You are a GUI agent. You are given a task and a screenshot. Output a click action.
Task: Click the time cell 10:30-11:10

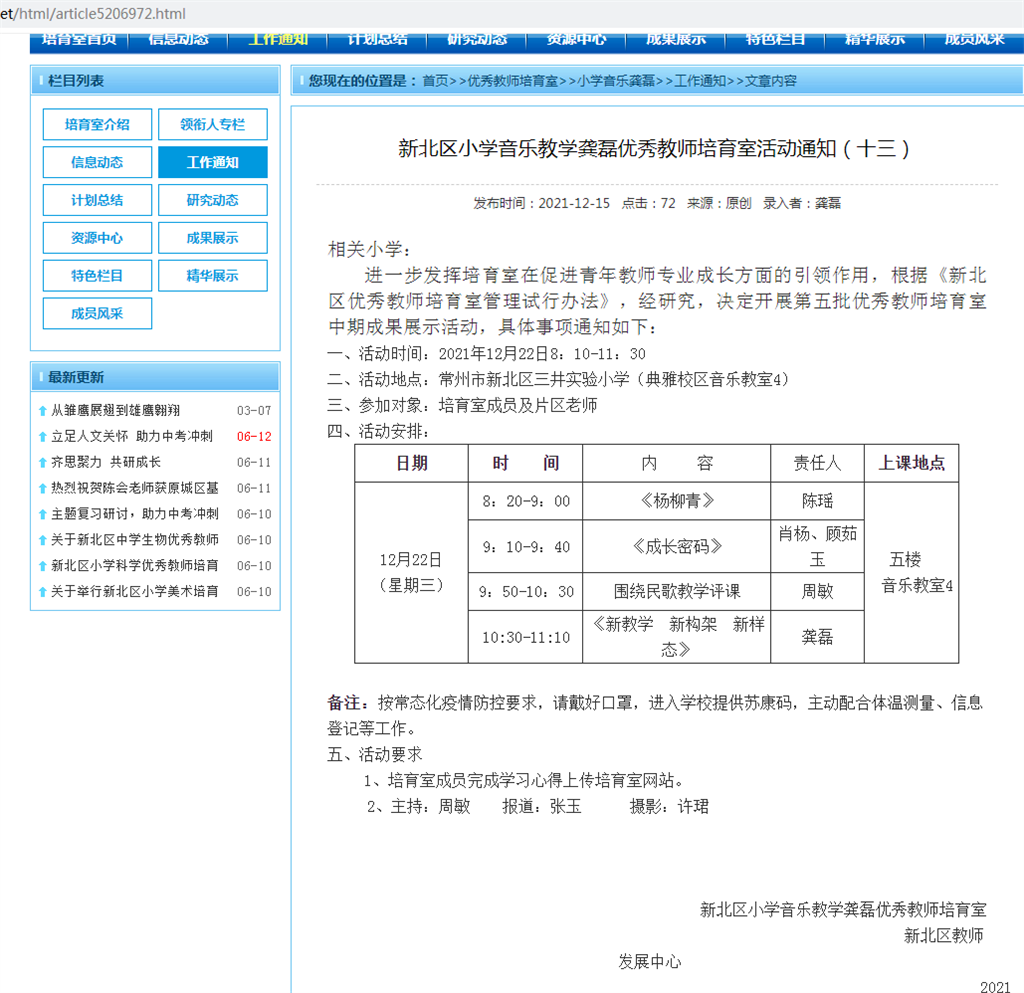click(526, 638)
